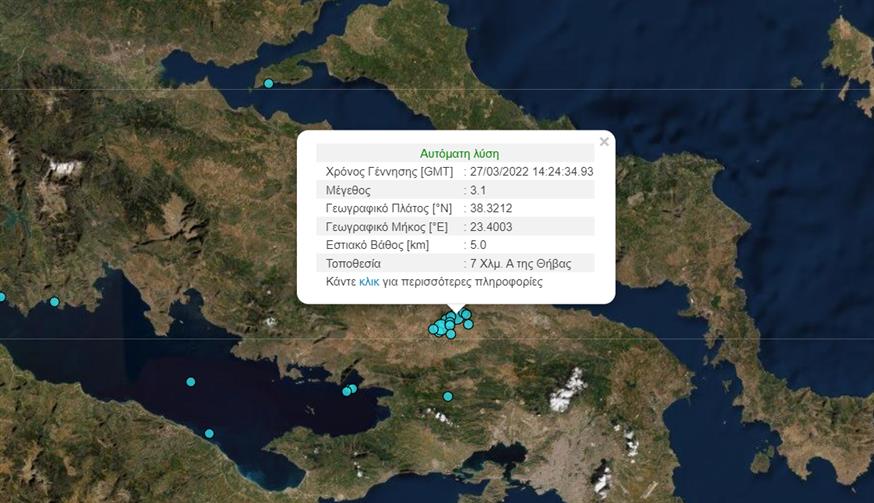Click the latitude value 38.3212
The image size is (874, 503).
(x=491, y=208)
